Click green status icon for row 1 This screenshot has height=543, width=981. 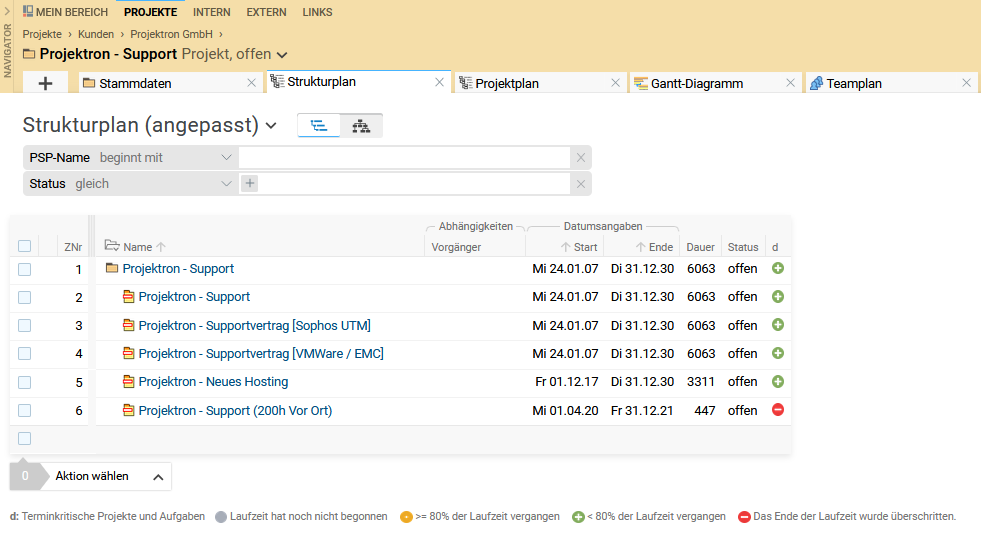click(x=778, y=268)
